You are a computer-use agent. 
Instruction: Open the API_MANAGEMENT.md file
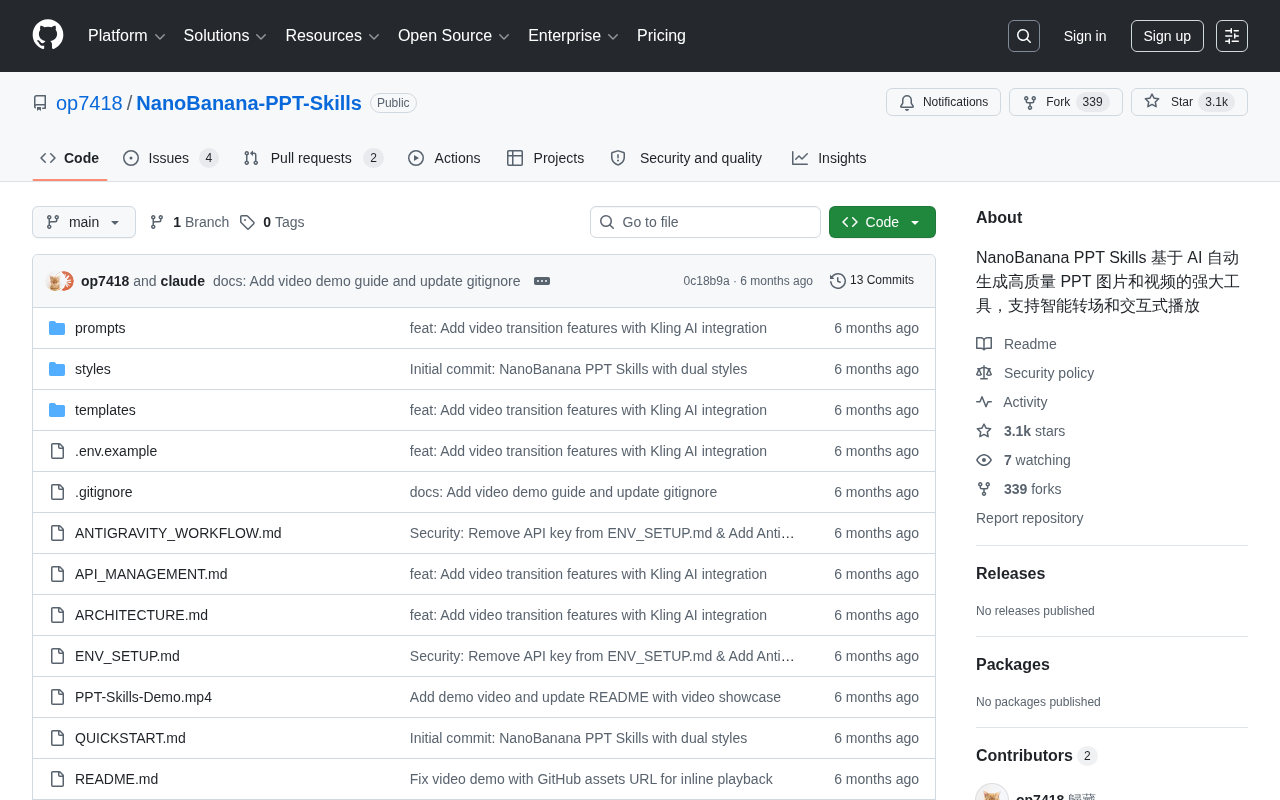[x=151, y=574]
